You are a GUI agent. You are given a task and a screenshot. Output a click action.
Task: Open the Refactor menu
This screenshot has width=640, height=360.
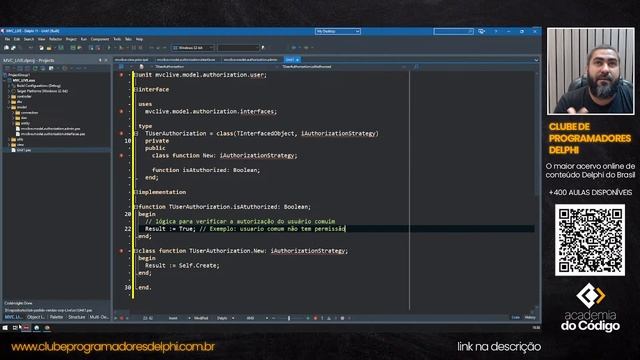(56, 39)
